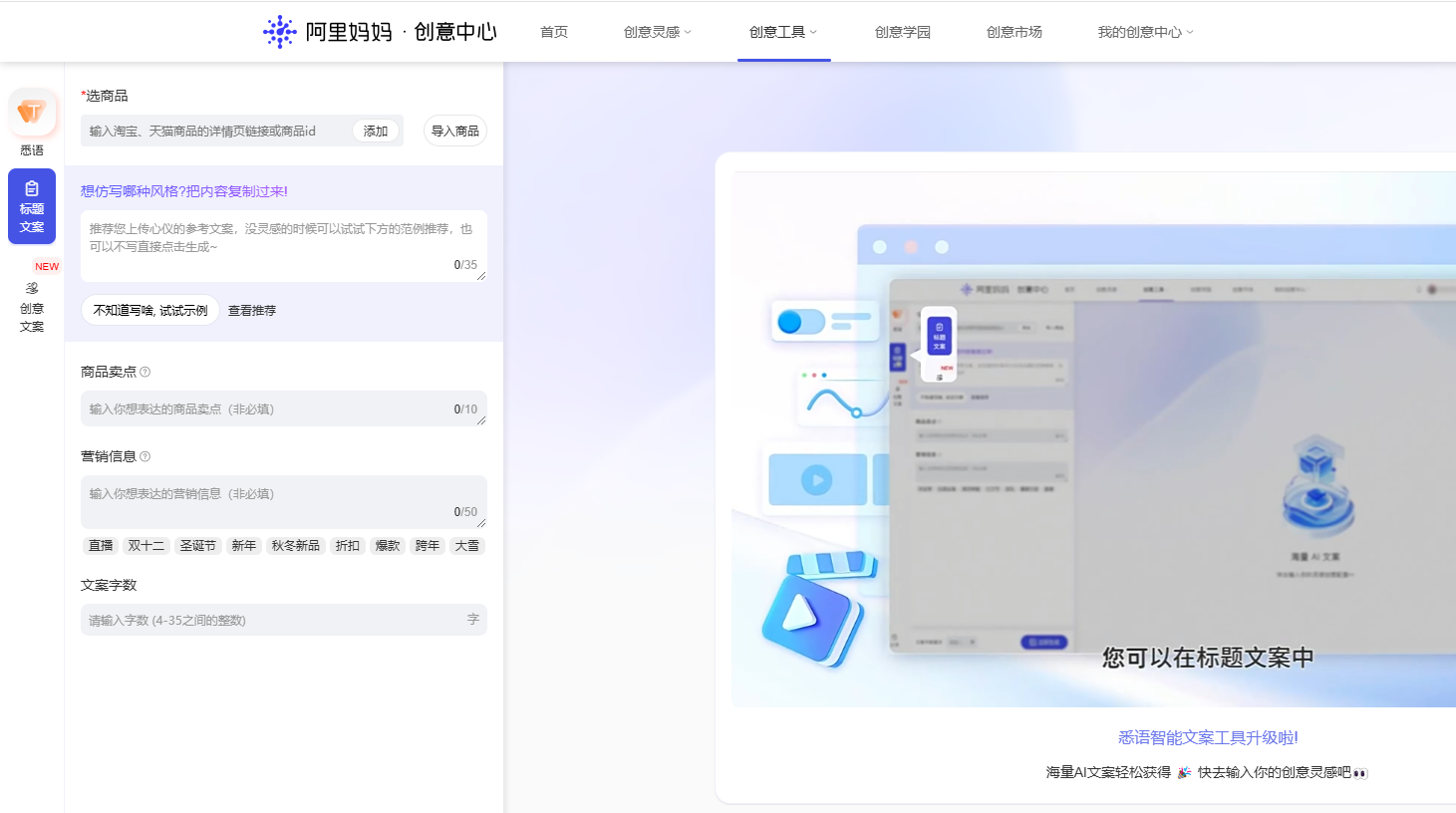Click the help icon next to 商品卖点
1456x813 pixels.
(x=146, y=372)
